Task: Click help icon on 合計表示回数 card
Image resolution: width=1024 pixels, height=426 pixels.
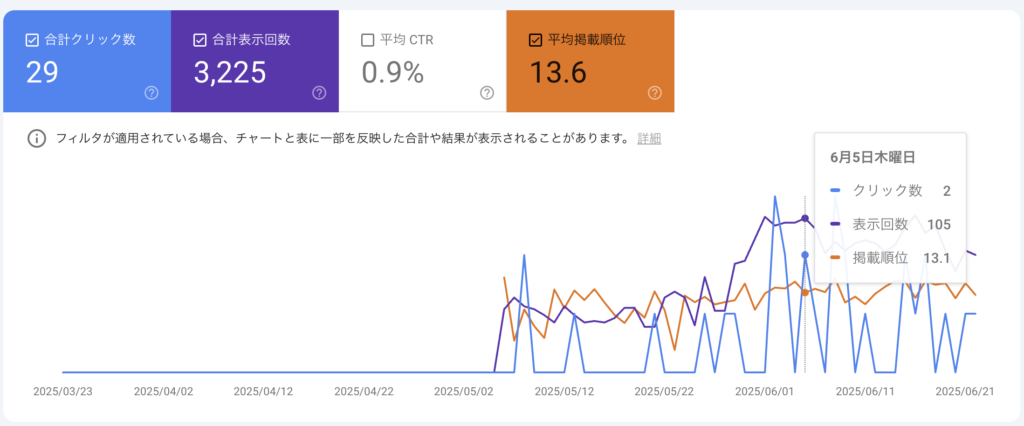Action: tap(319, 93)
